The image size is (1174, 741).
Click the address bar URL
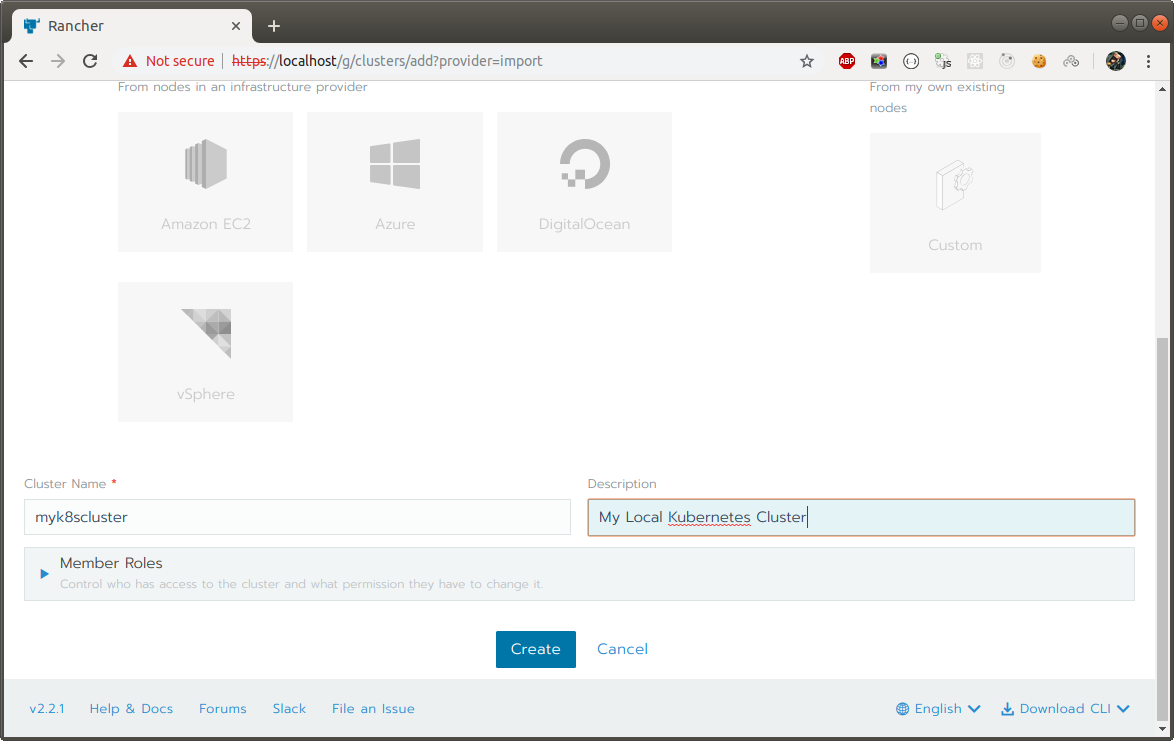pyautogui.click(x=387, y=61)
